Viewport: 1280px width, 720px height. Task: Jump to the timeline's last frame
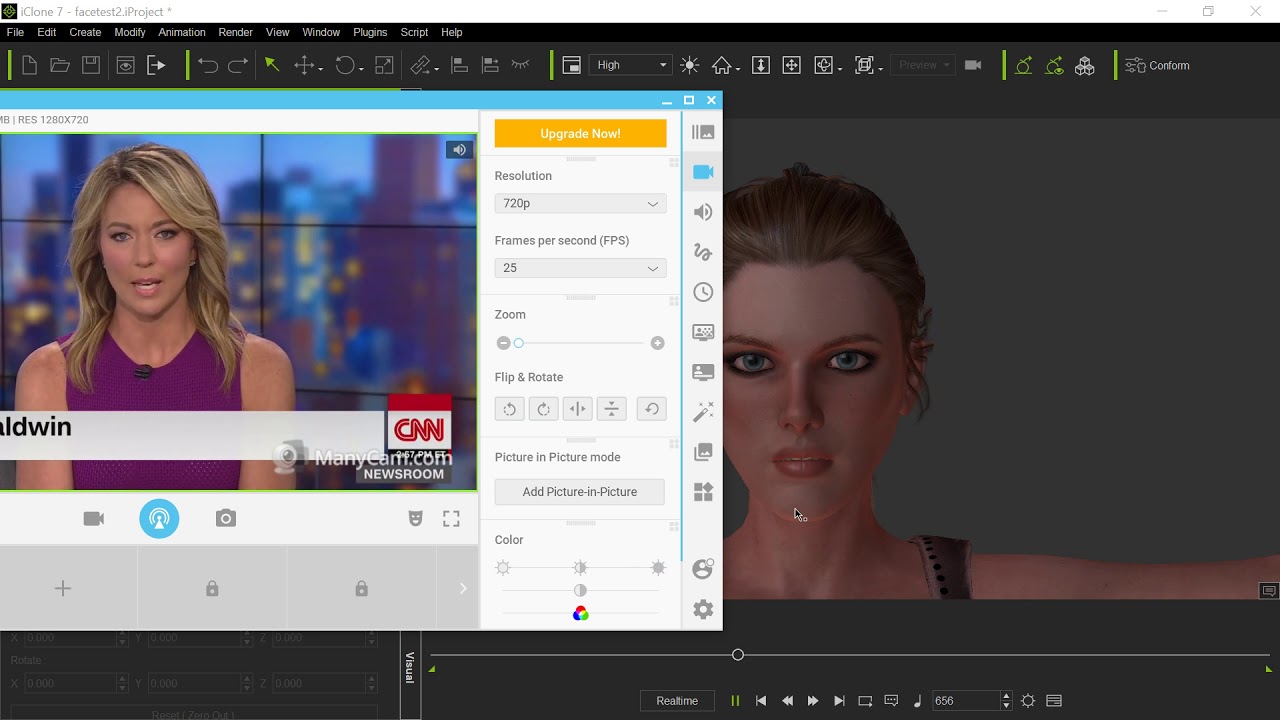[x=839, y=701]
